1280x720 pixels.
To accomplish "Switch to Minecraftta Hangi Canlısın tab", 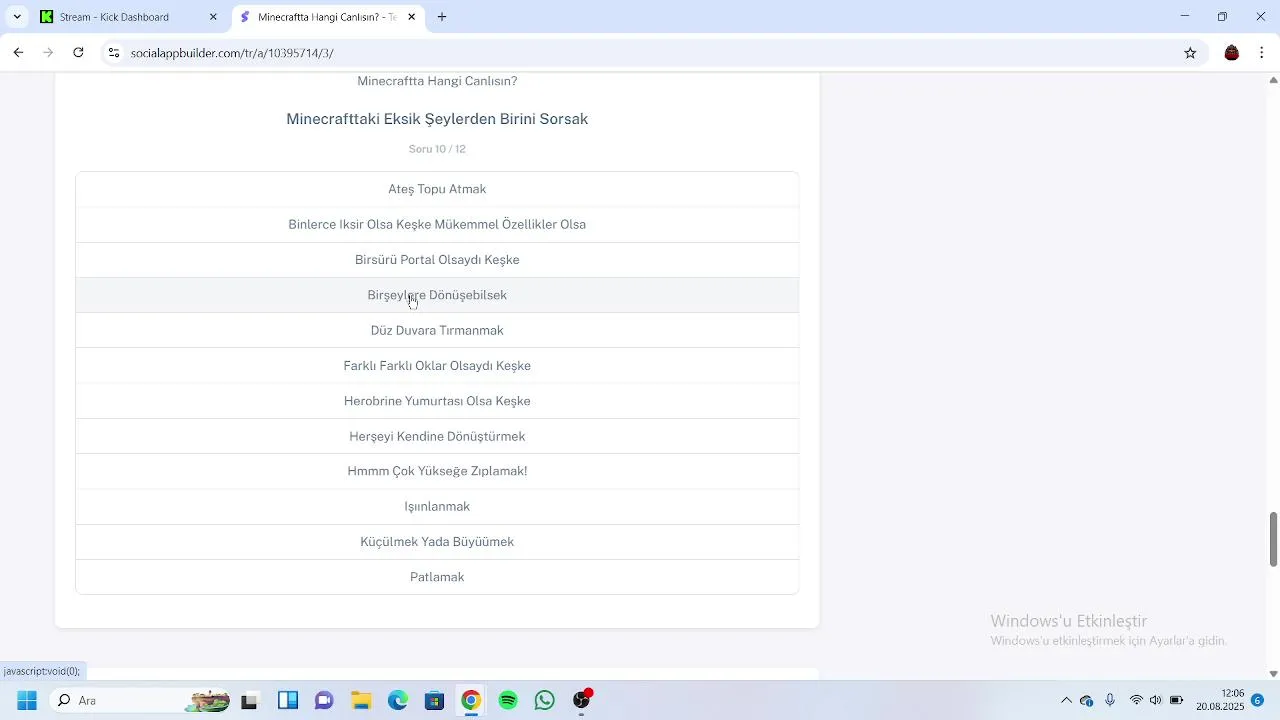I will tap(326, 17).
